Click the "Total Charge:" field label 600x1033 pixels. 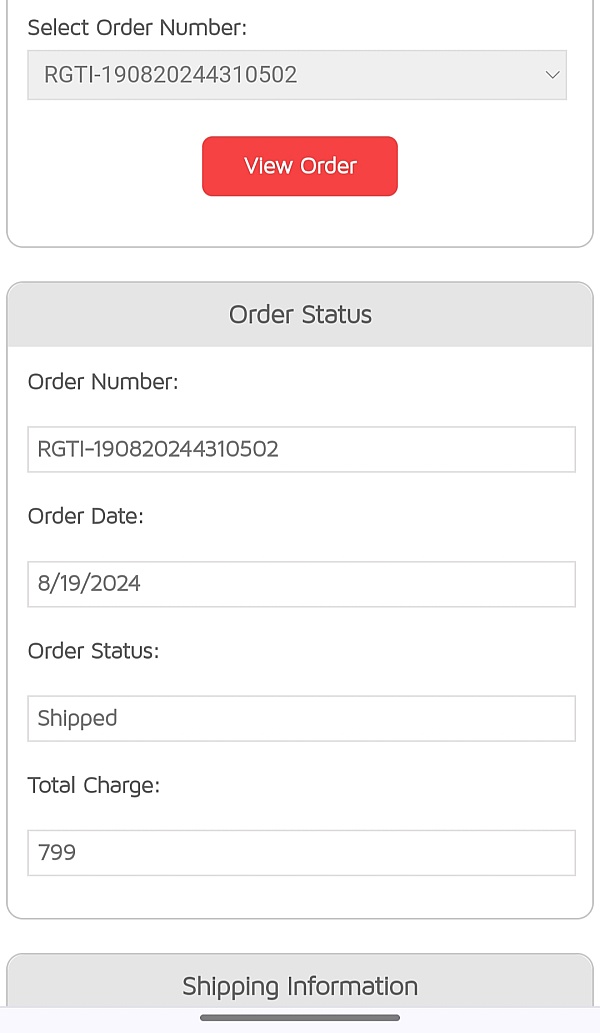94,786
